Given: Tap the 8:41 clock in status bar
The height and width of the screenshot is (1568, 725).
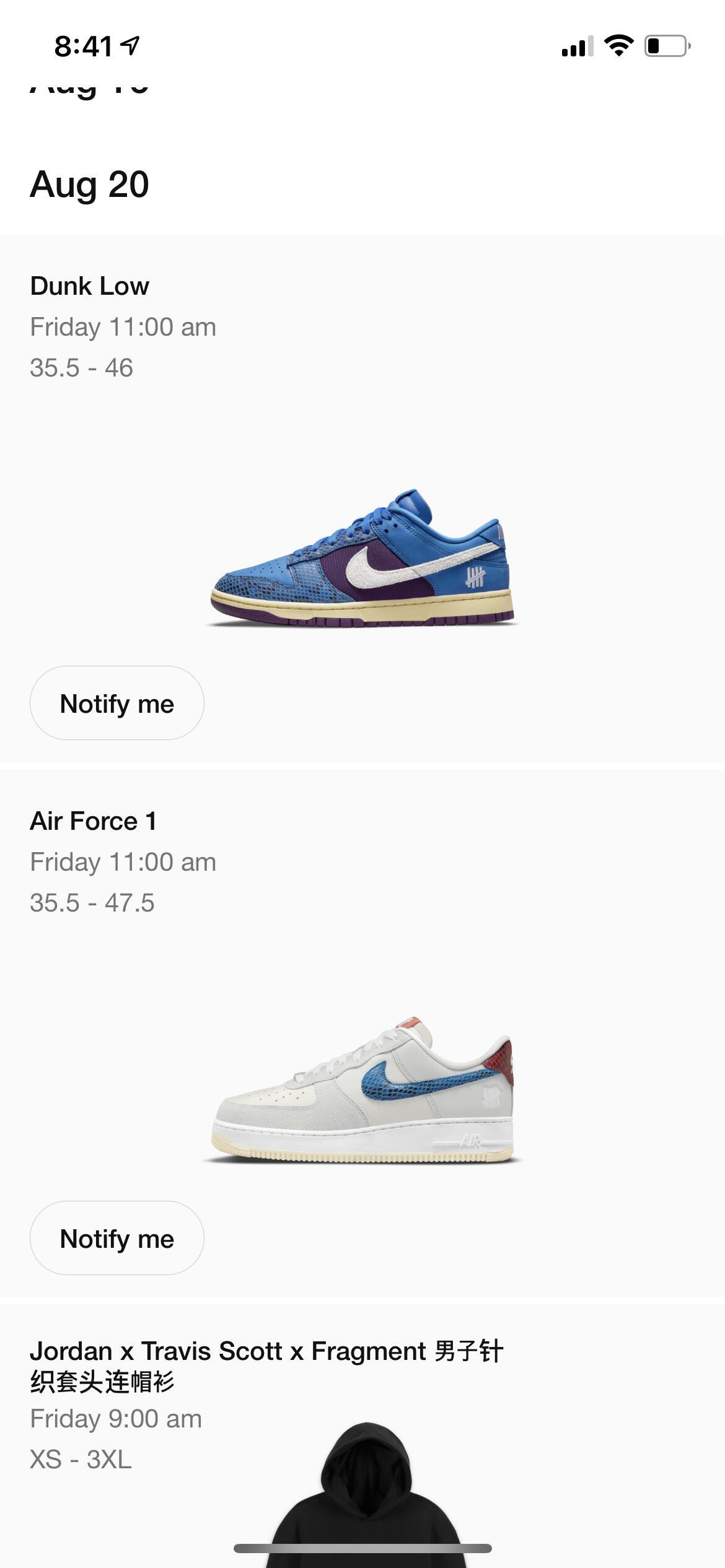Looking at the screenshot, I should point(84,46).
